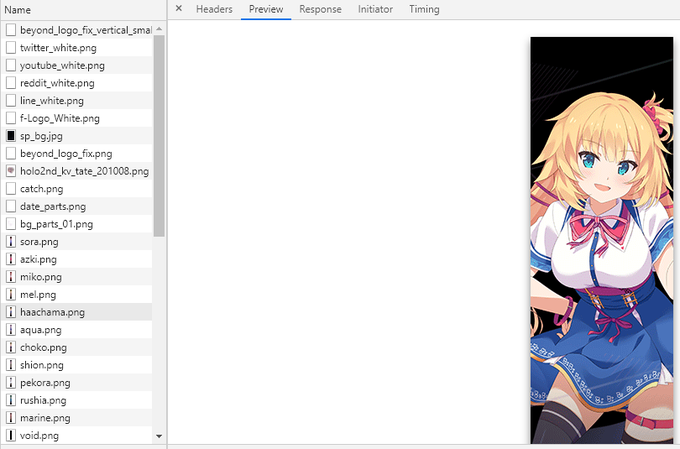Select marine.png request
This screenshot has height=449, width=680.
77,418
